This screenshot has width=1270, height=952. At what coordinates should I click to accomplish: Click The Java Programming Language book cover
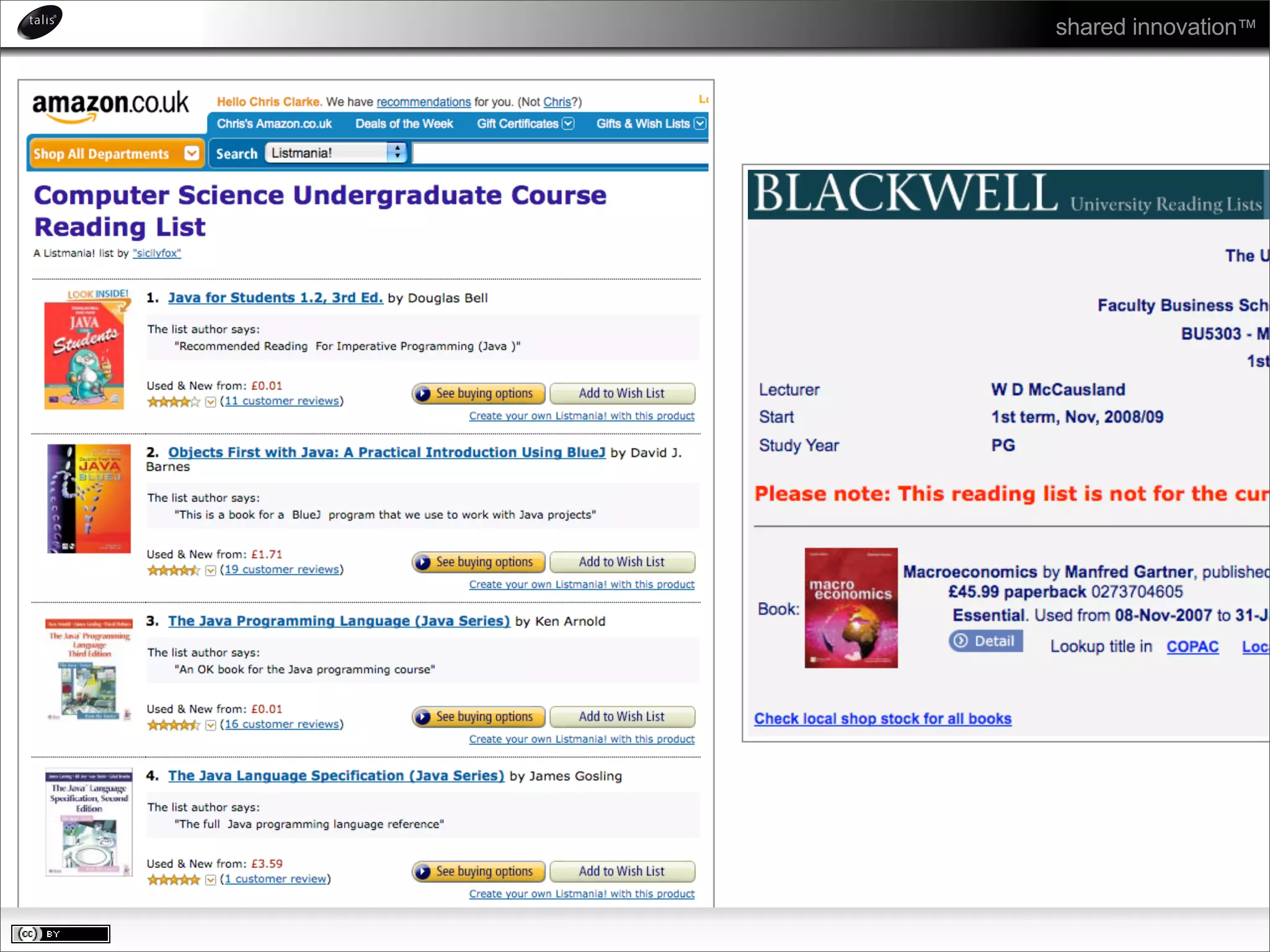pyautogui.click(x=89, y=669)
